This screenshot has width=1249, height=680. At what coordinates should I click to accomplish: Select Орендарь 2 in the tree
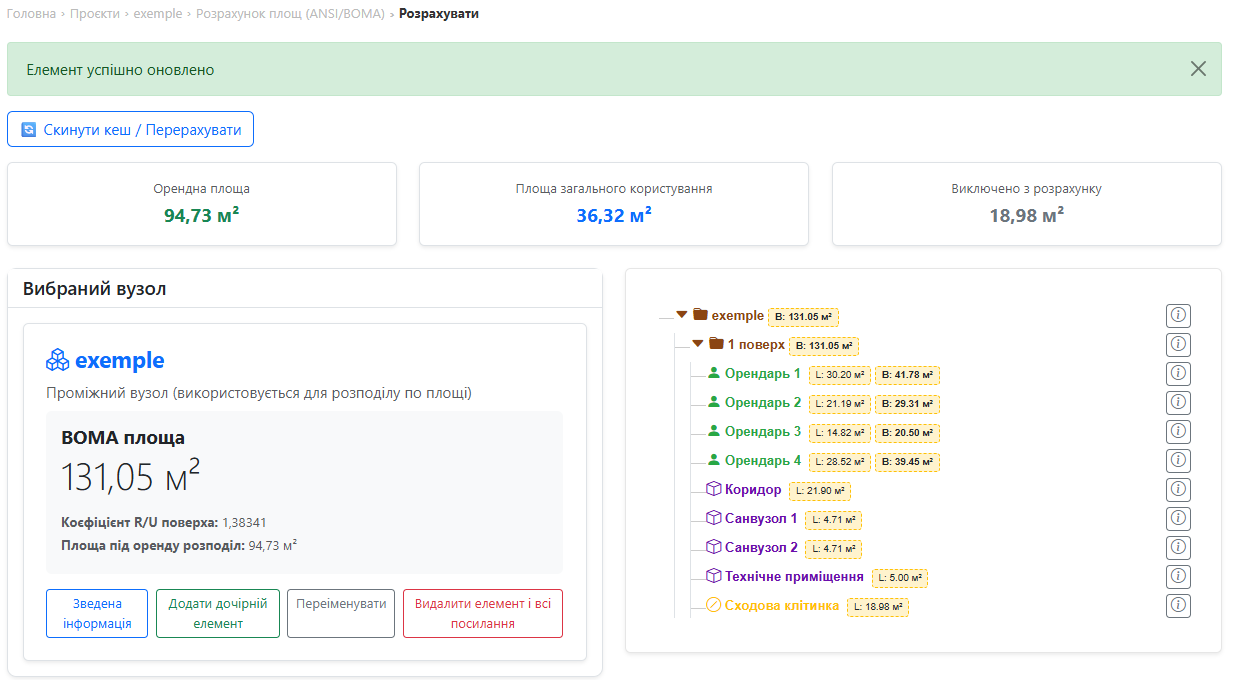tap(763, 403)
